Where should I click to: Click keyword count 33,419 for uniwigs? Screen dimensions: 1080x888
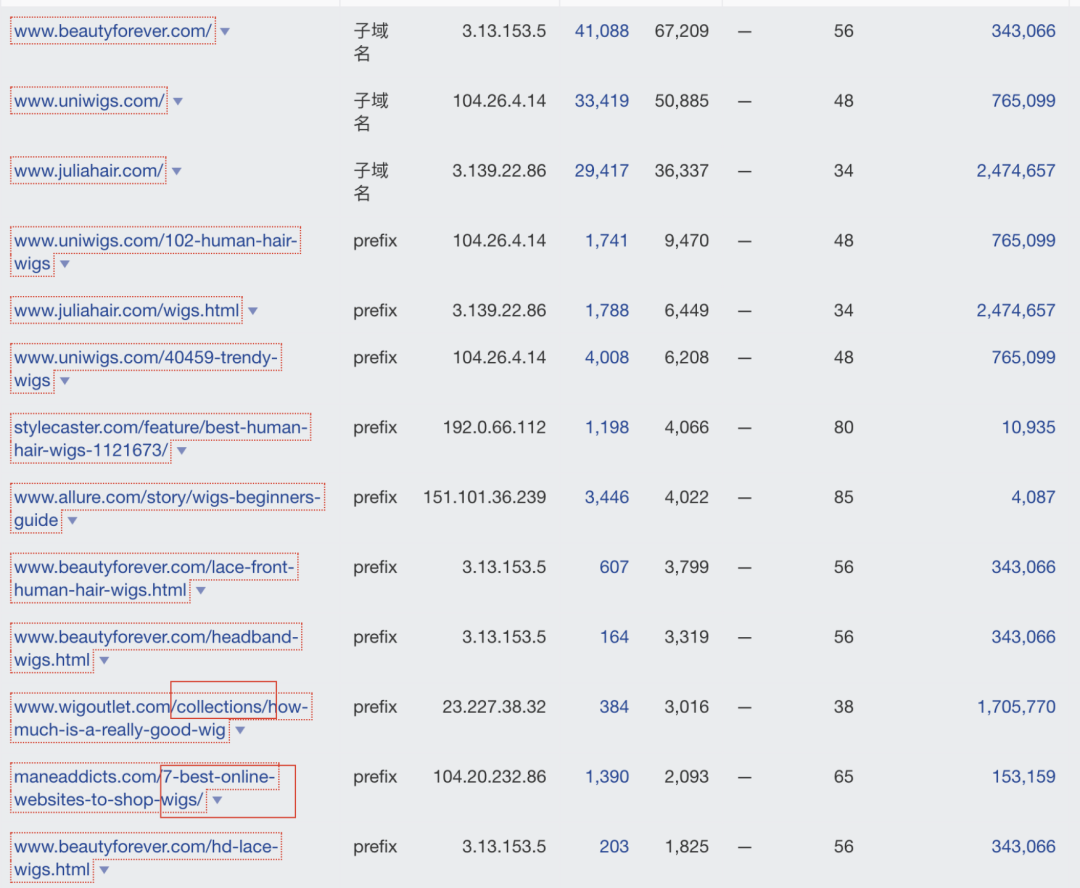[601, 101]
